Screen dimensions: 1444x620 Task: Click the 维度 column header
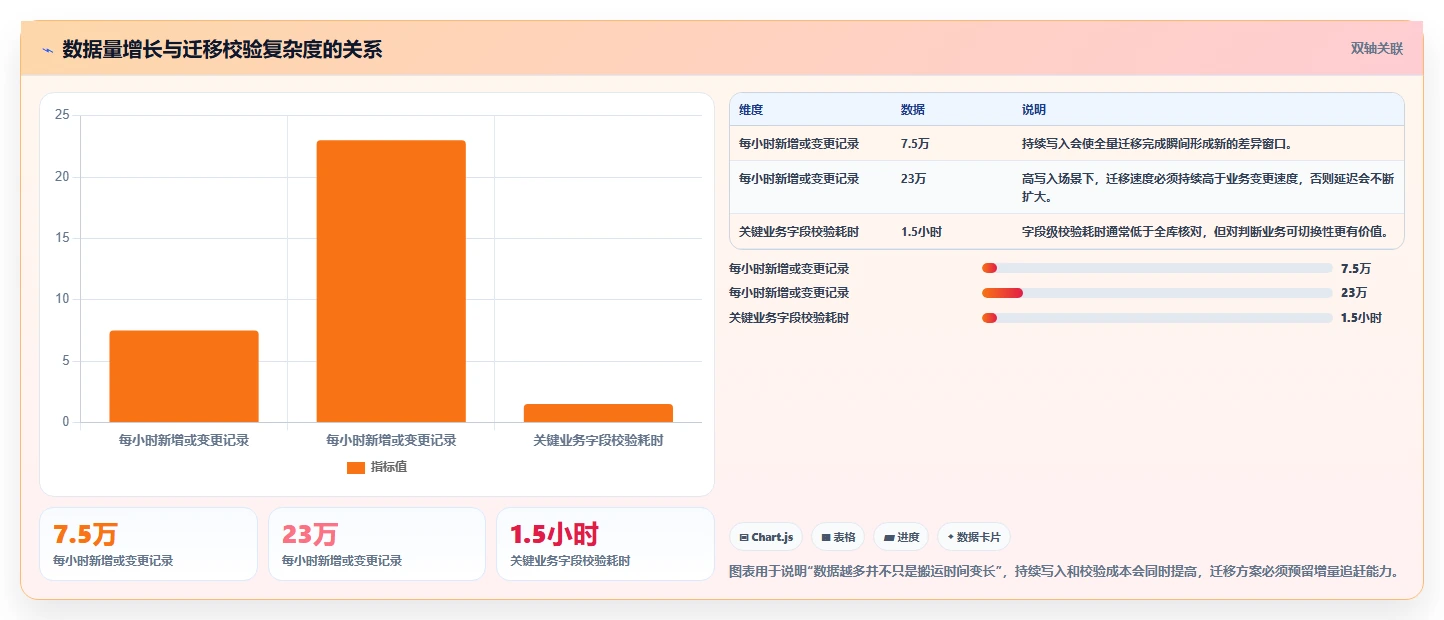pos(751,110)
